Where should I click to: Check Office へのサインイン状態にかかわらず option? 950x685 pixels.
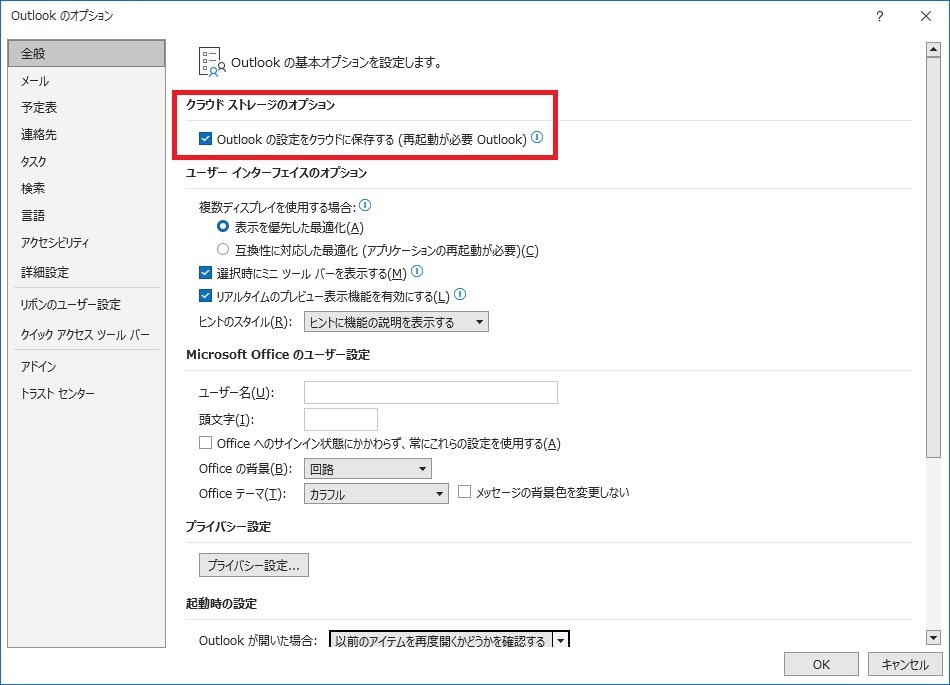205,443
